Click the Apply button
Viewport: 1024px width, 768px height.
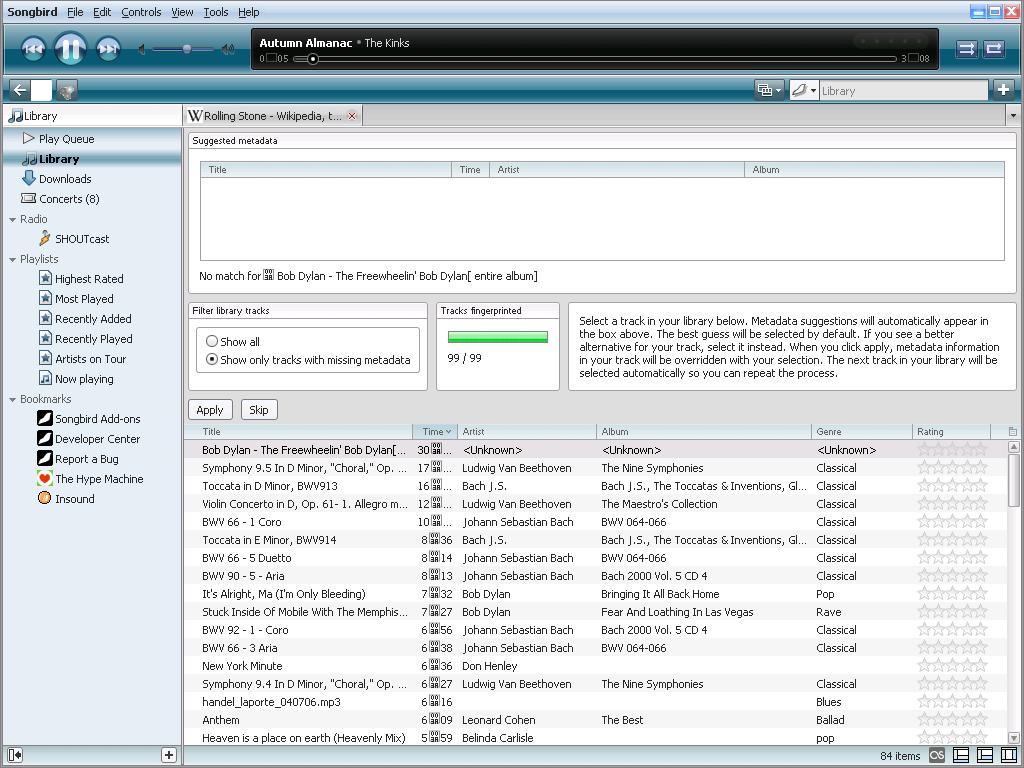(x=210, y=409)
